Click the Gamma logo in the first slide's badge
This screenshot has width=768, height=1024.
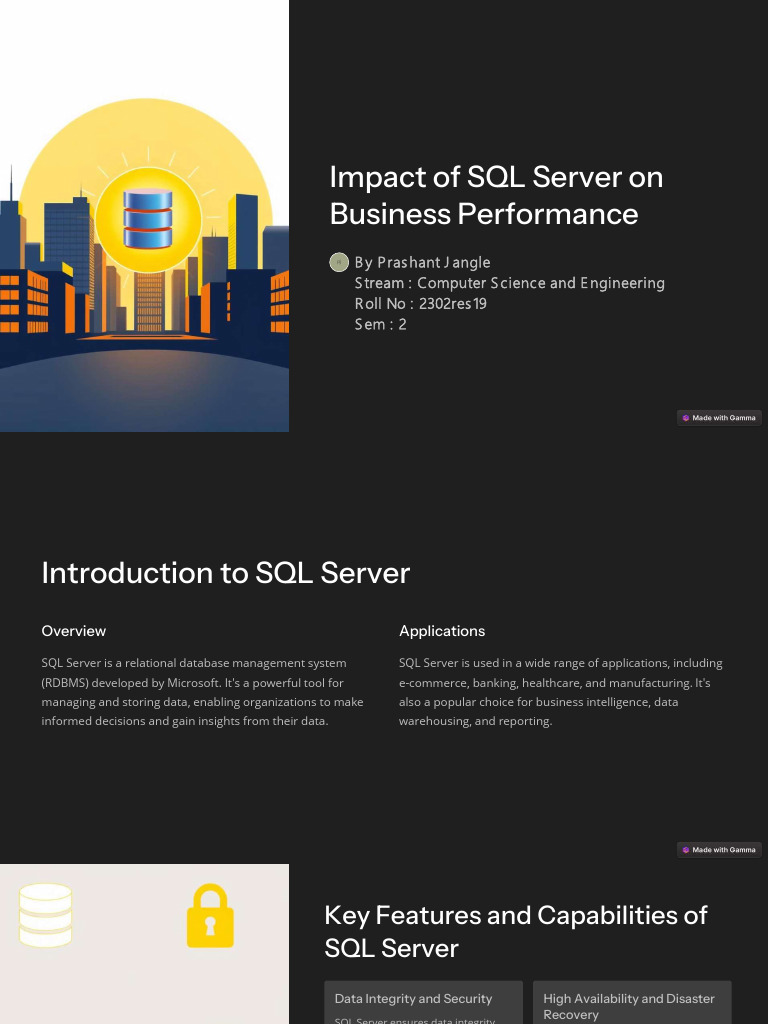coord(686,418)
